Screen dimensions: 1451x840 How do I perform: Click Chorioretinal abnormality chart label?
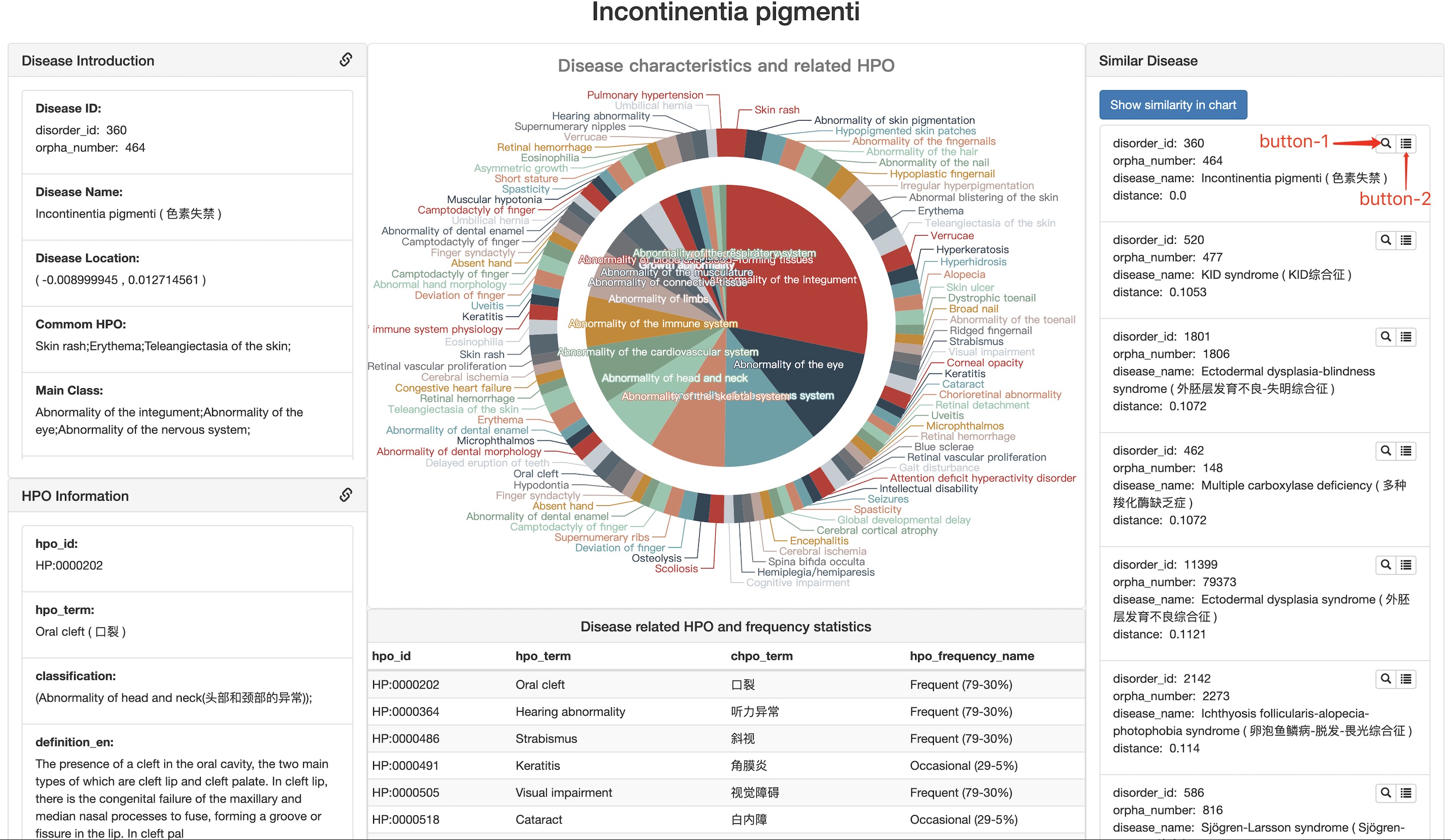tap(1000, 394)
